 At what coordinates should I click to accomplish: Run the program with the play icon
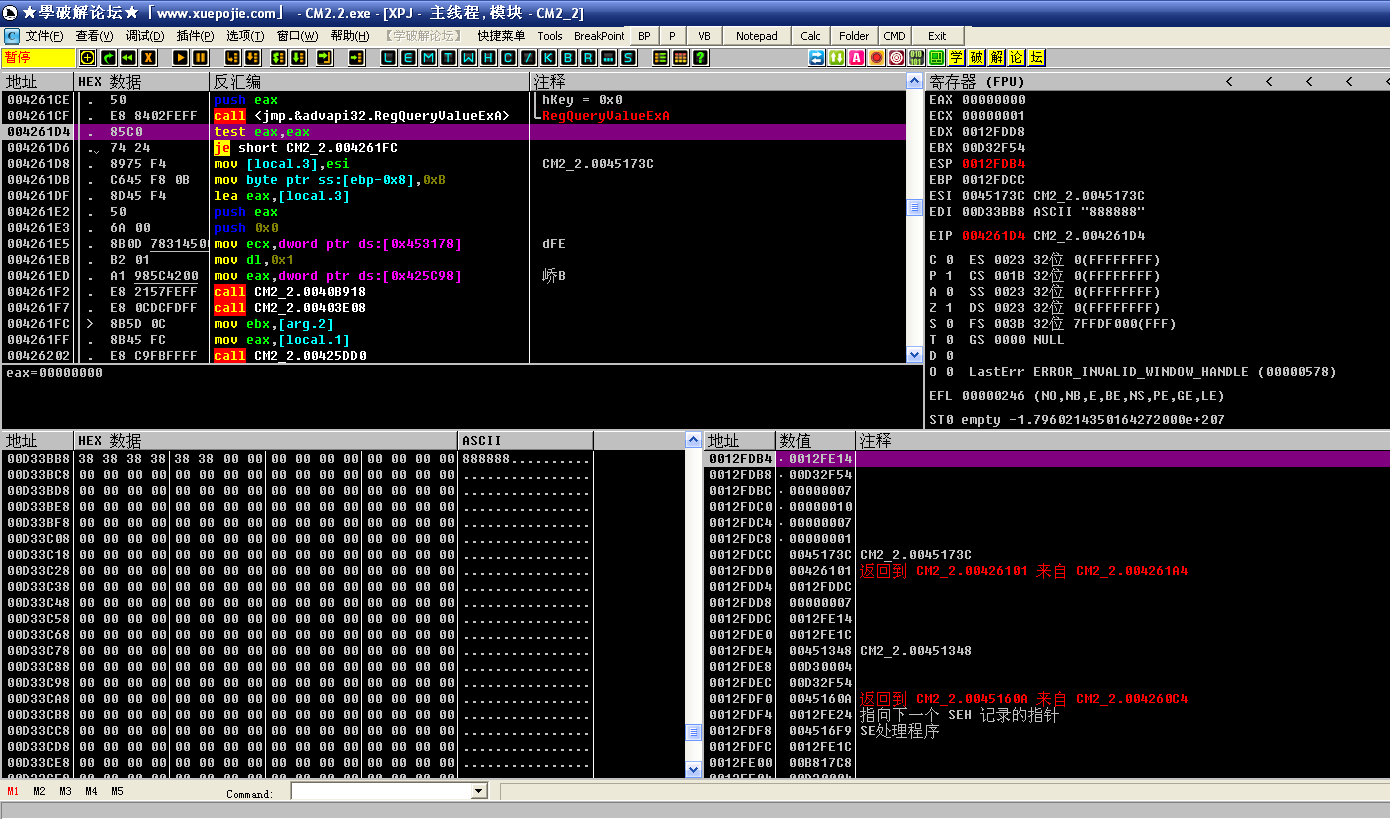(x=180, y=58)
